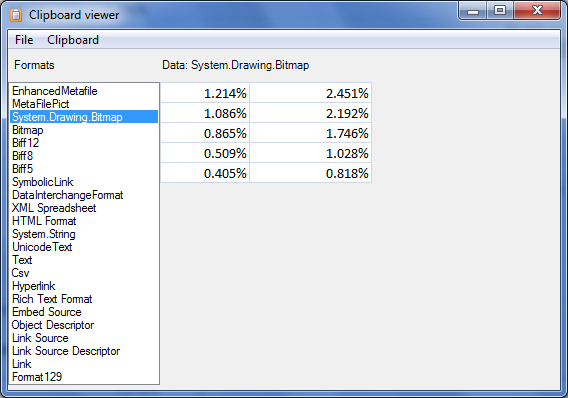Screen dimensions: 568x398
Task: Select Biff8 format
Action: pyautogui.click(x=84, y=156)
